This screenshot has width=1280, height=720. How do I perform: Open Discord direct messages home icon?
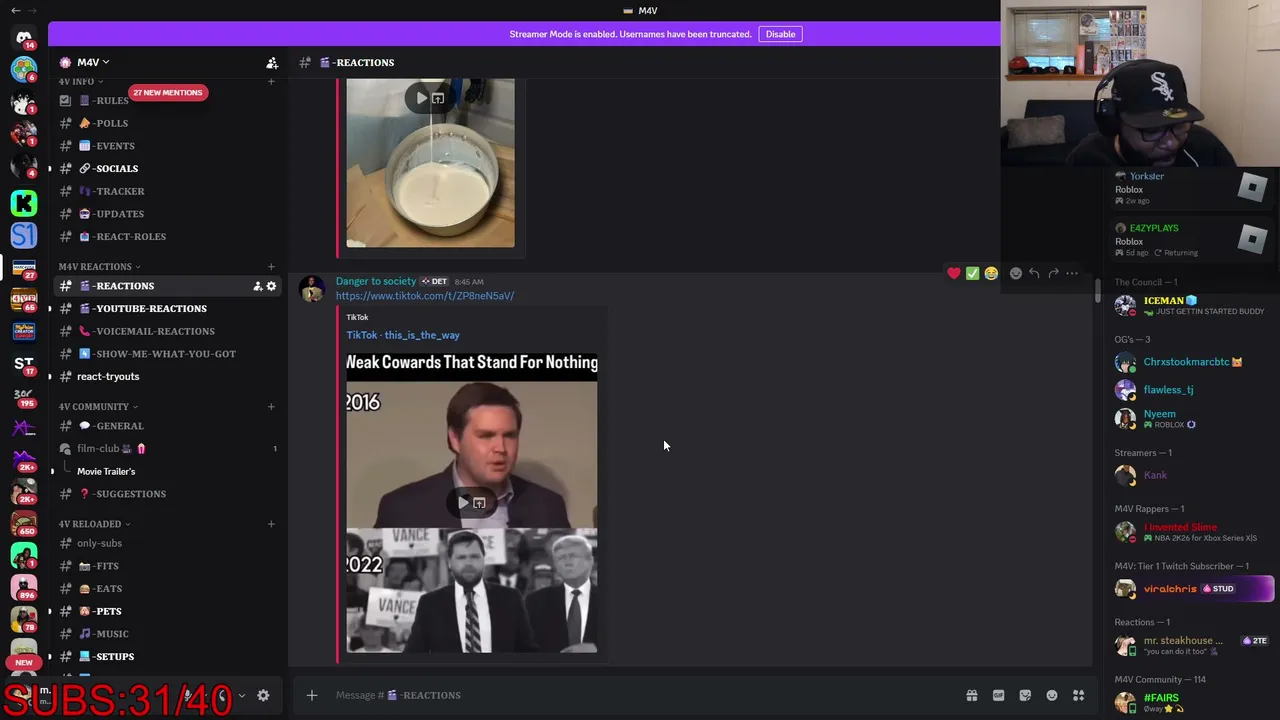[x=24, y=38]
